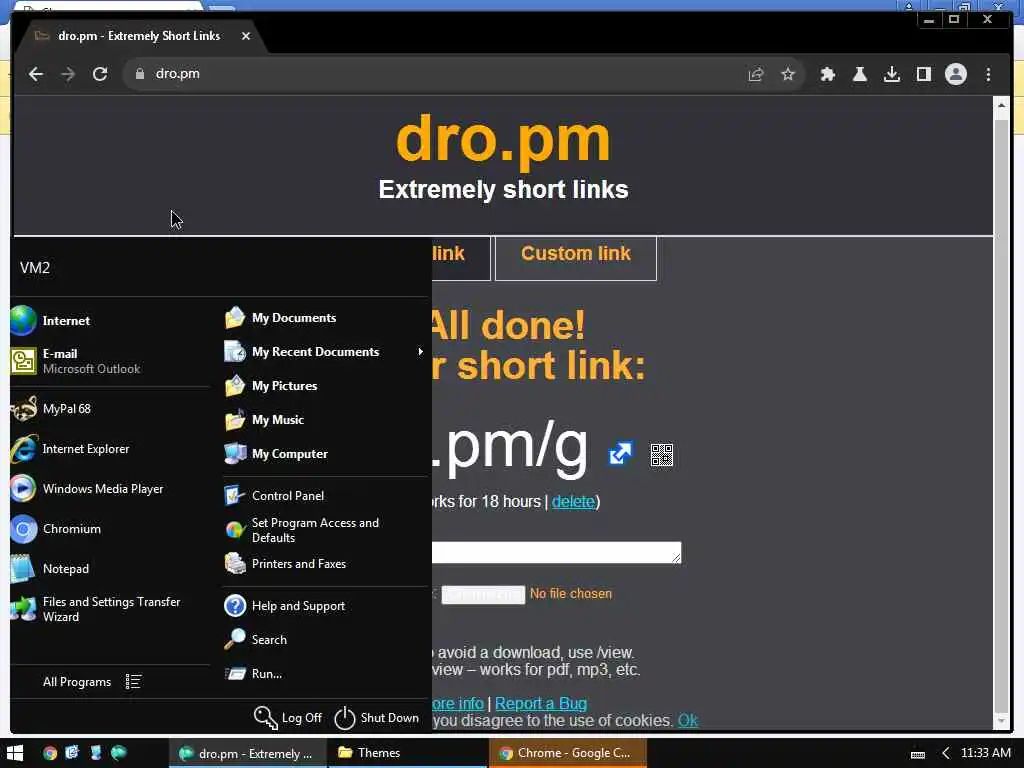
Task: Select the dro.pm - Extremely Short Links tab
Action: pyautogui.click(x=140, y=36)
